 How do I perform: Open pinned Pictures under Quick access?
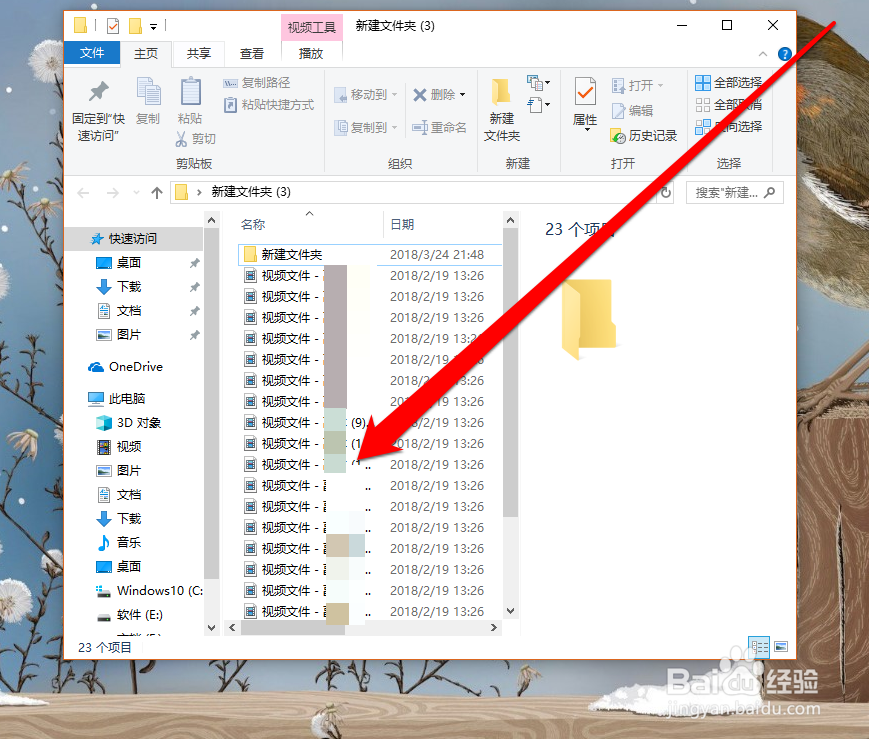point(129,335)
